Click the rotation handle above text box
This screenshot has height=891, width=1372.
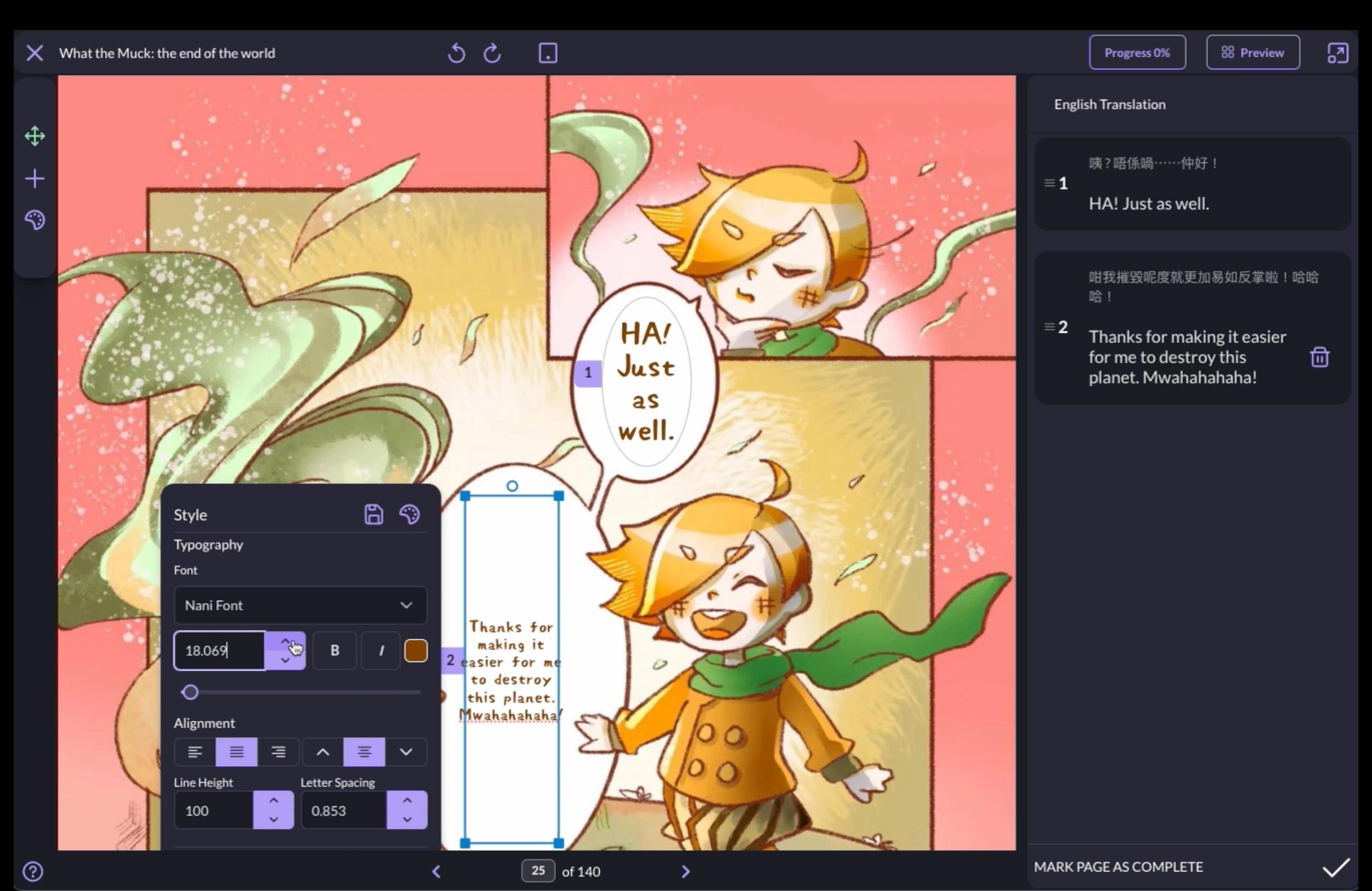(512, 486)
